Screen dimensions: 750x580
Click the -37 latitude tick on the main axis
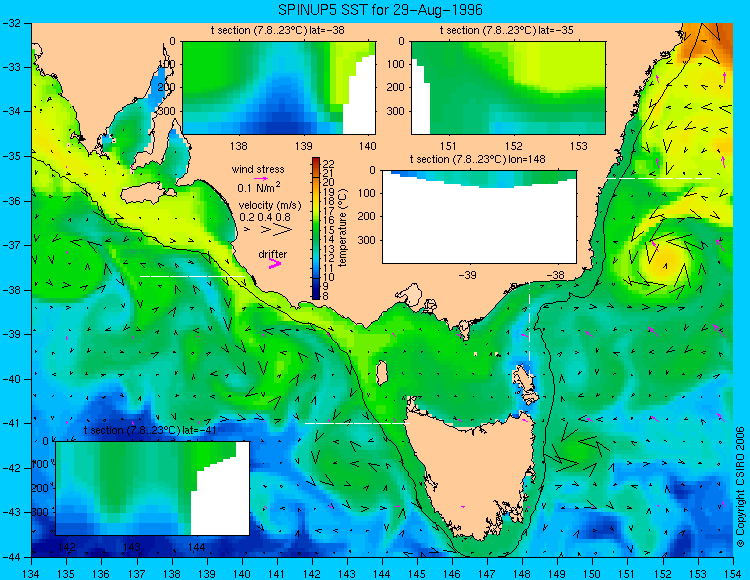pyautogui.click(x=12, y=245)
